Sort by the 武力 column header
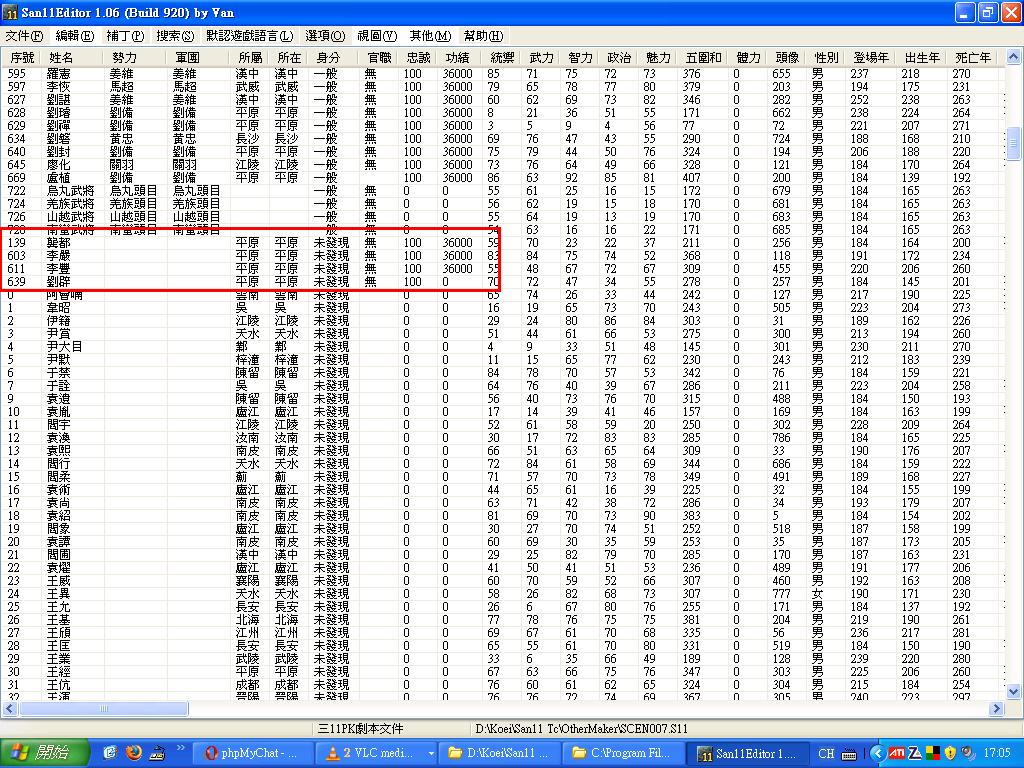The height and width of the screenshot is (768, 1024). click(x=541, y=58)
